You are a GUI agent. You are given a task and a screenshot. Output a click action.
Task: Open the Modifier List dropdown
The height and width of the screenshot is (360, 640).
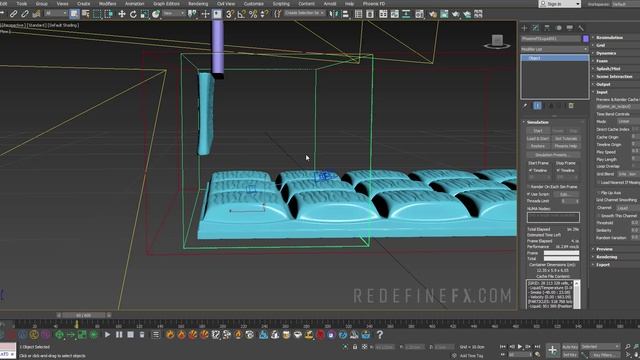pyautogui.click(x=554, y=49)
